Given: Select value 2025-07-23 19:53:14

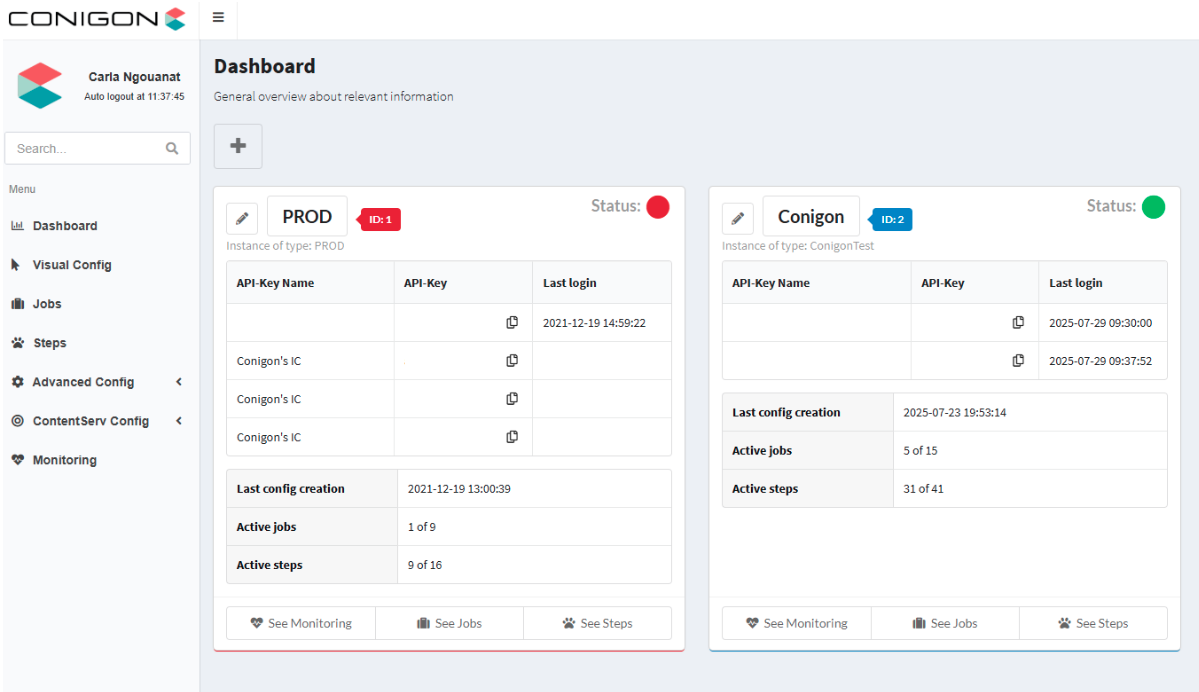Looking at the screenshot, I should (x=954, y=412).
